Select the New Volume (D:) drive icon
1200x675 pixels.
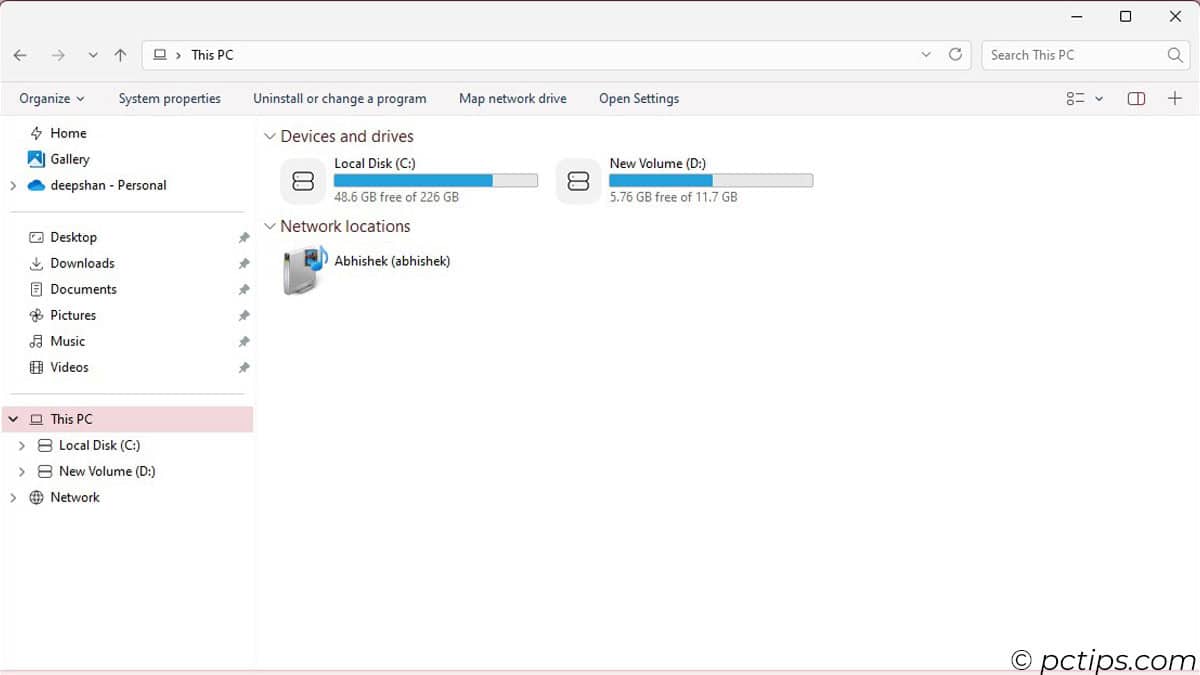[578, 181]
